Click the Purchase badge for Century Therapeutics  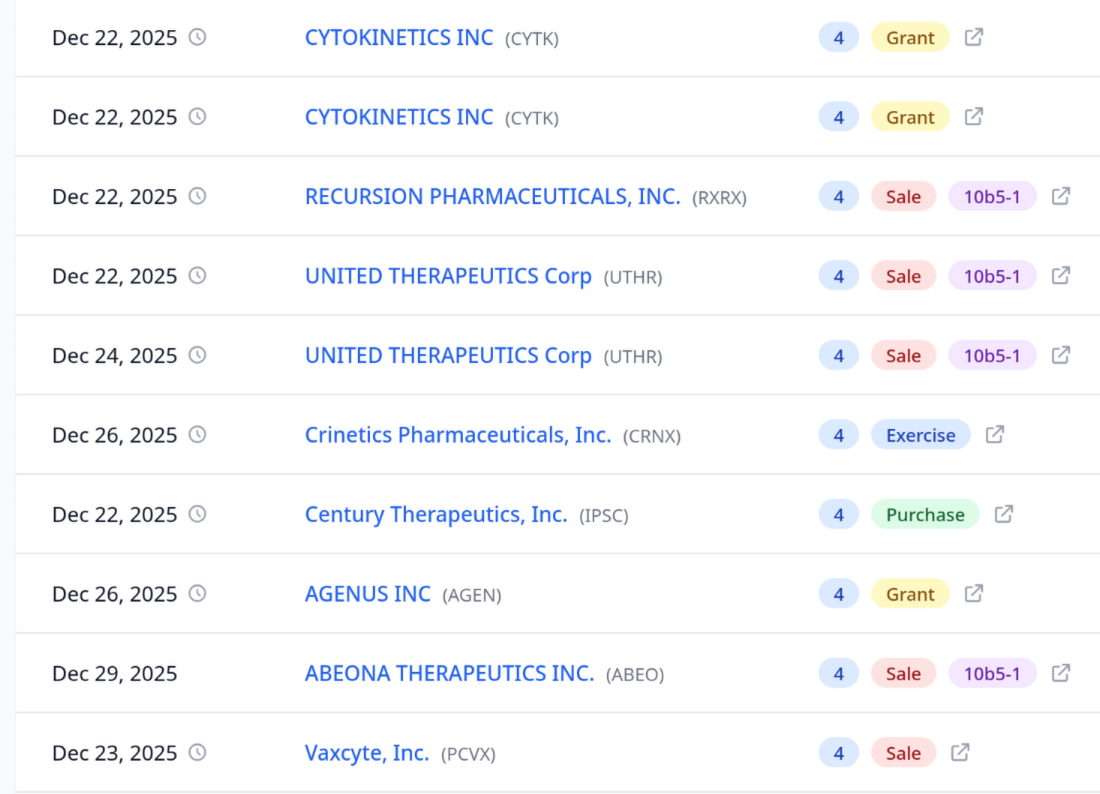[925, 514]
